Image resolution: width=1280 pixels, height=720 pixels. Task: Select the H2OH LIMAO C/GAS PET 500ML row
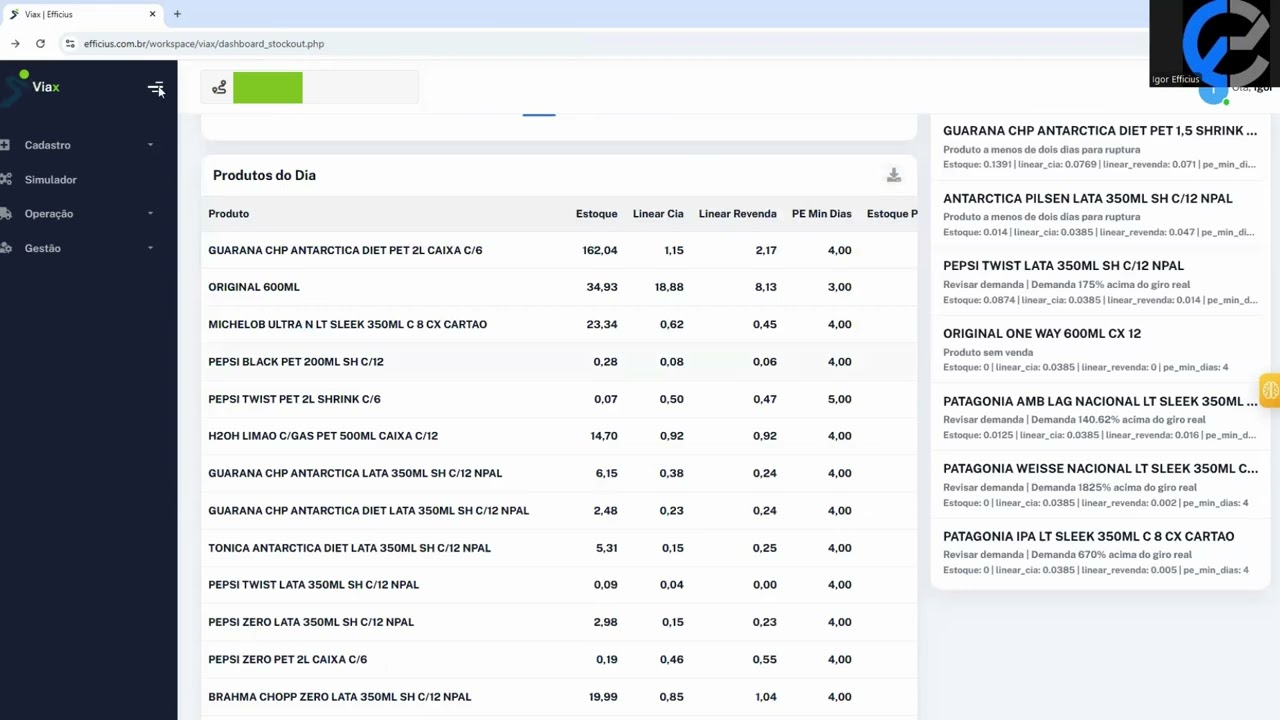(x=559, y=436)
